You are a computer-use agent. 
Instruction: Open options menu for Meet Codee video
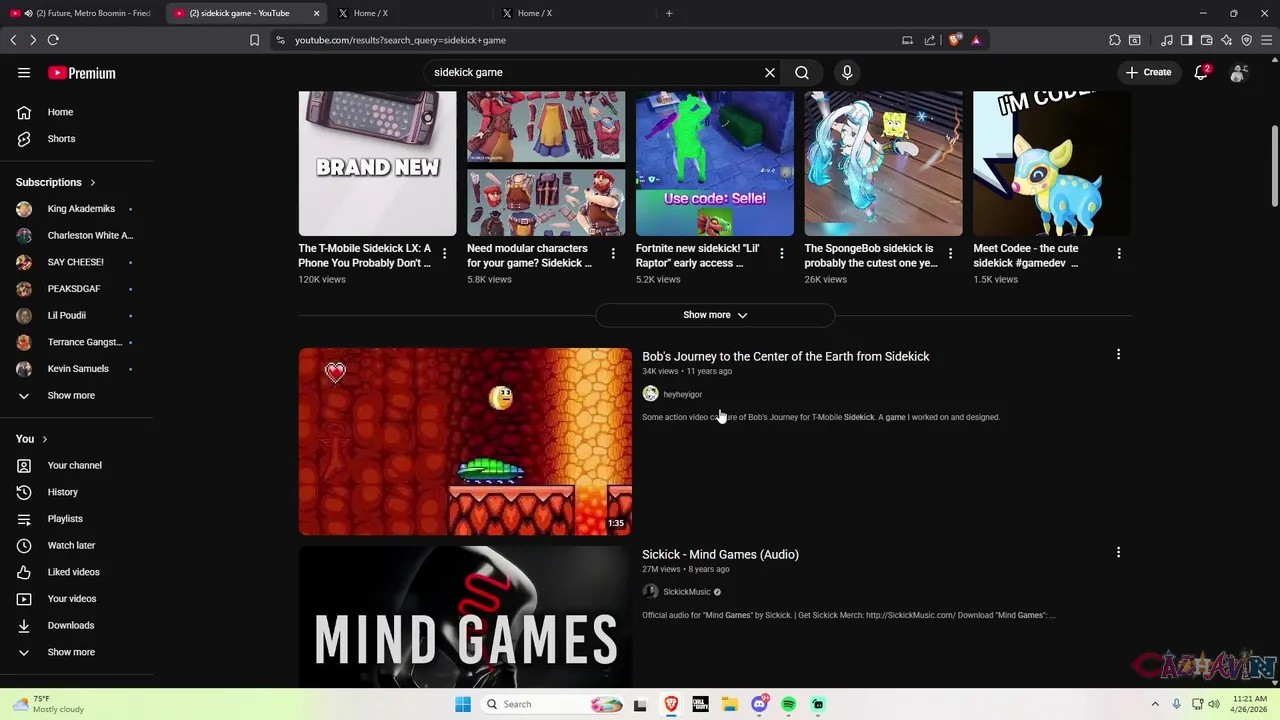pos(1119,254)
